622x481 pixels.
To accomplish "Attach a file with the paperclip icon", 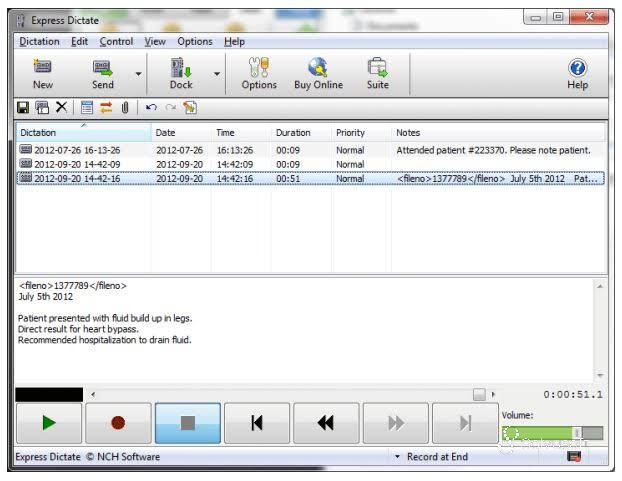I will tap(125, 107).
